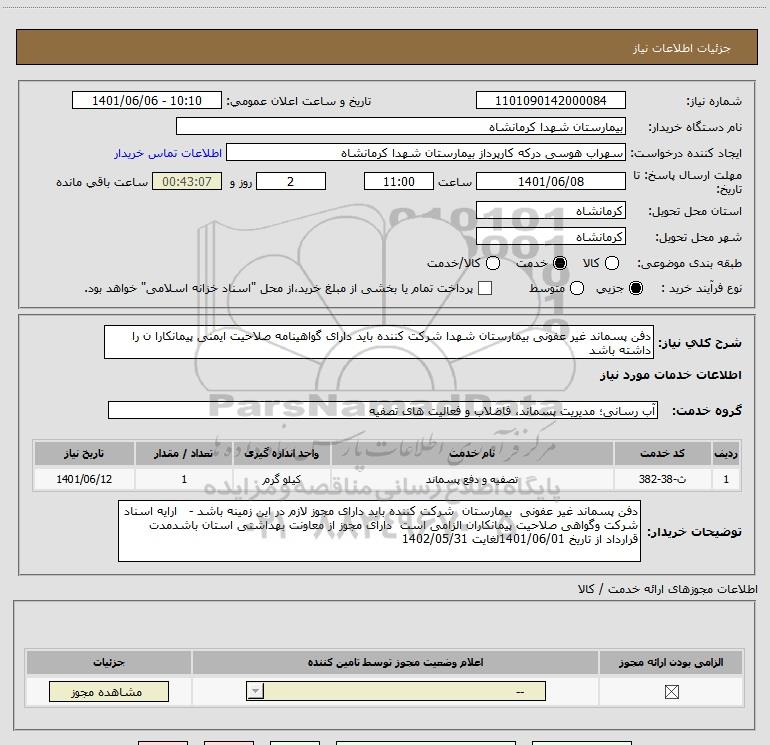Select the خدمت radio button
Viewport: 770px width, 745px height.
(559, 263)
